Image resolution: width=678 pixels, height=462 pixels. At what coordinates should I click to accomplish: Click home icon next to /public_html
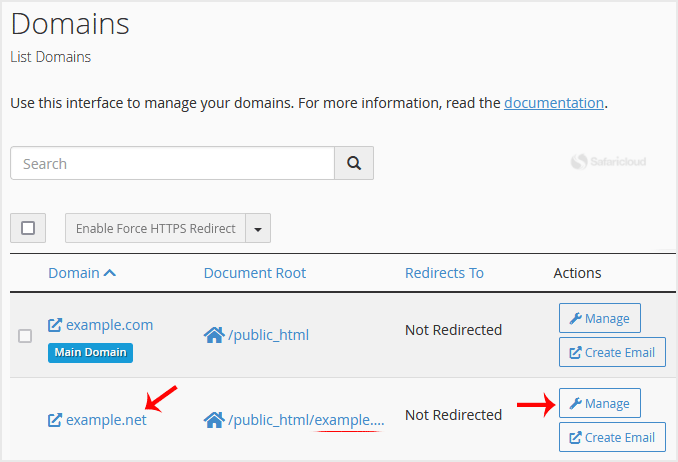tap(213, 335)
